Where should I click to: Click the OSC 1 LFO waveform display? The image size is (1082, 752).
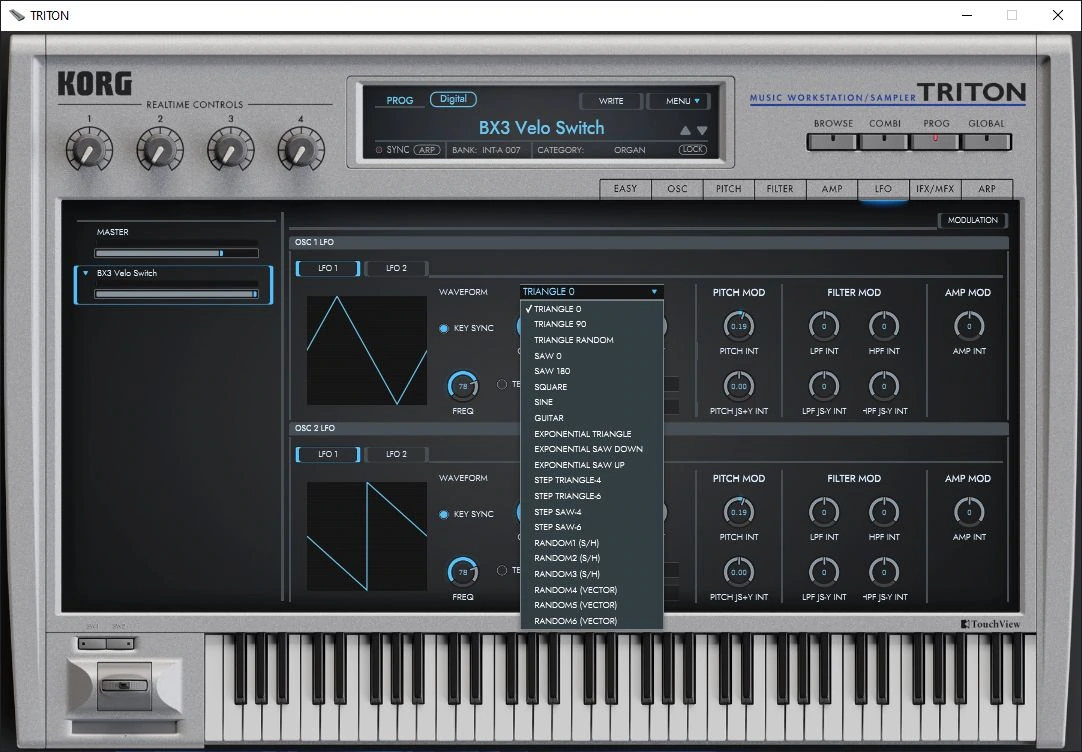point(366,350)
